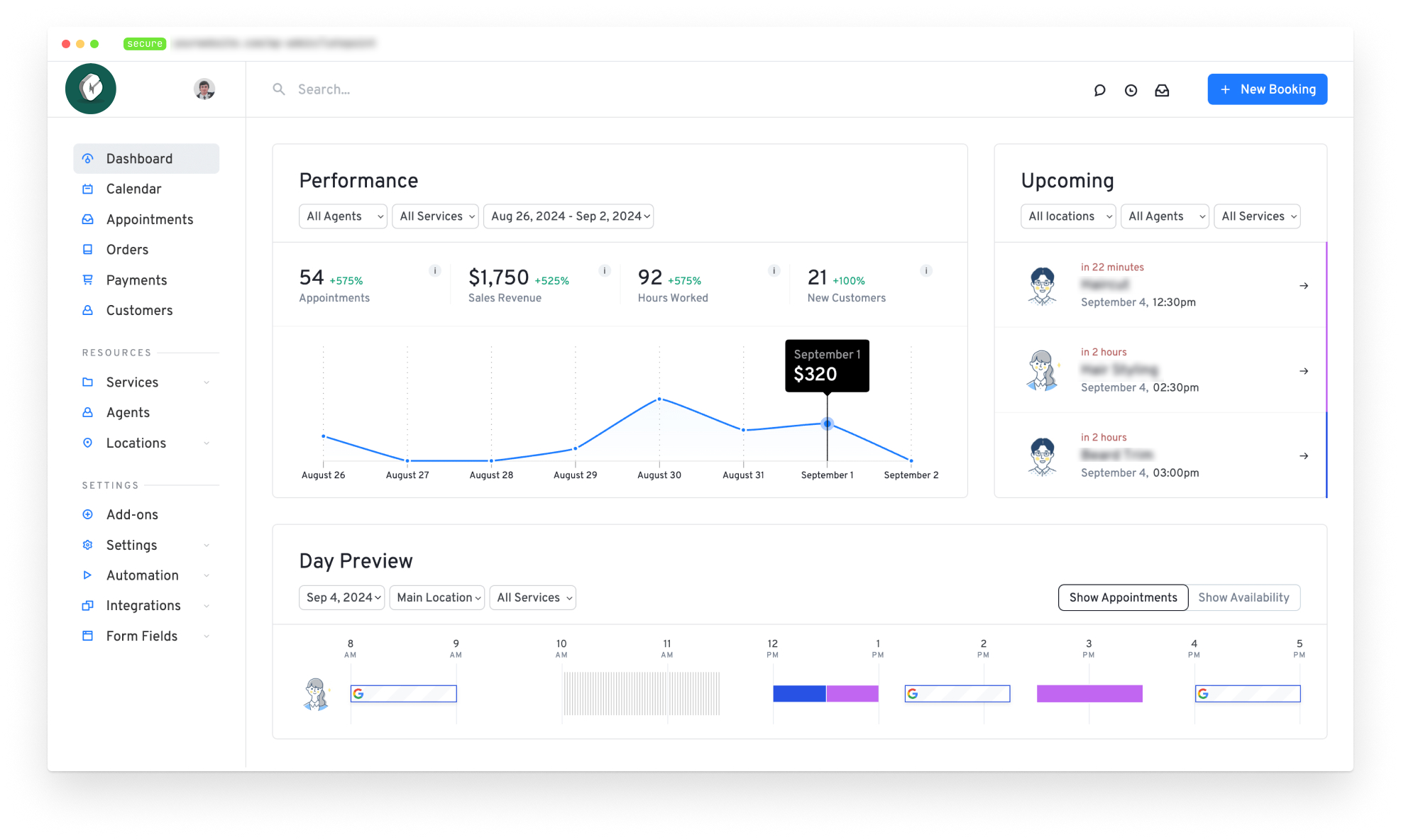Open Performance All Services dropdown

[x=435, y=216]
